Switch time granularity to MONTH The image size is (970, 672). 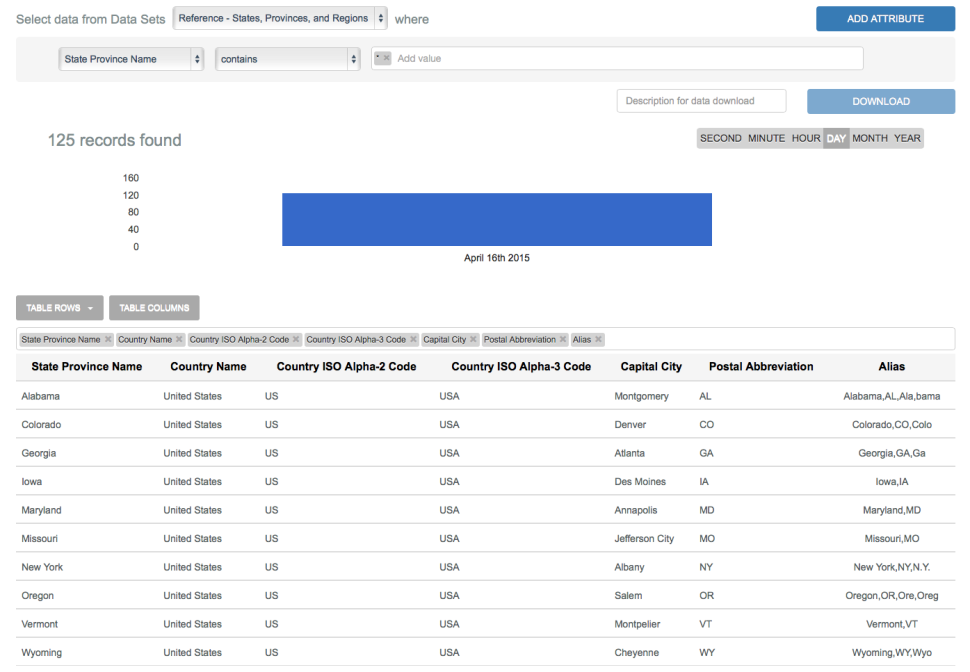coord(869,139)
